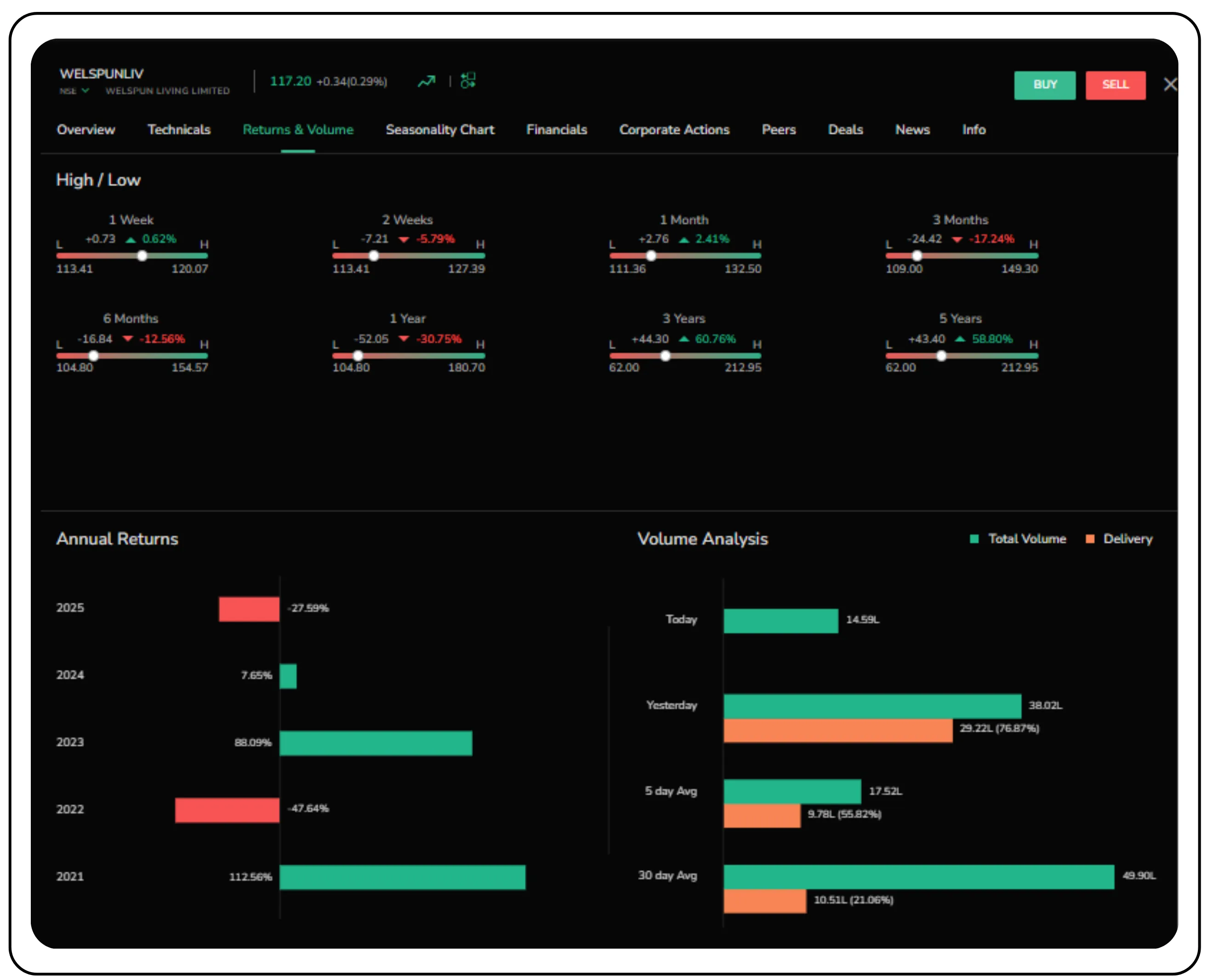The height and width of the screenshot is (980, 1208).
Task: Open the News tab
Action: click(x=912, y=130)
